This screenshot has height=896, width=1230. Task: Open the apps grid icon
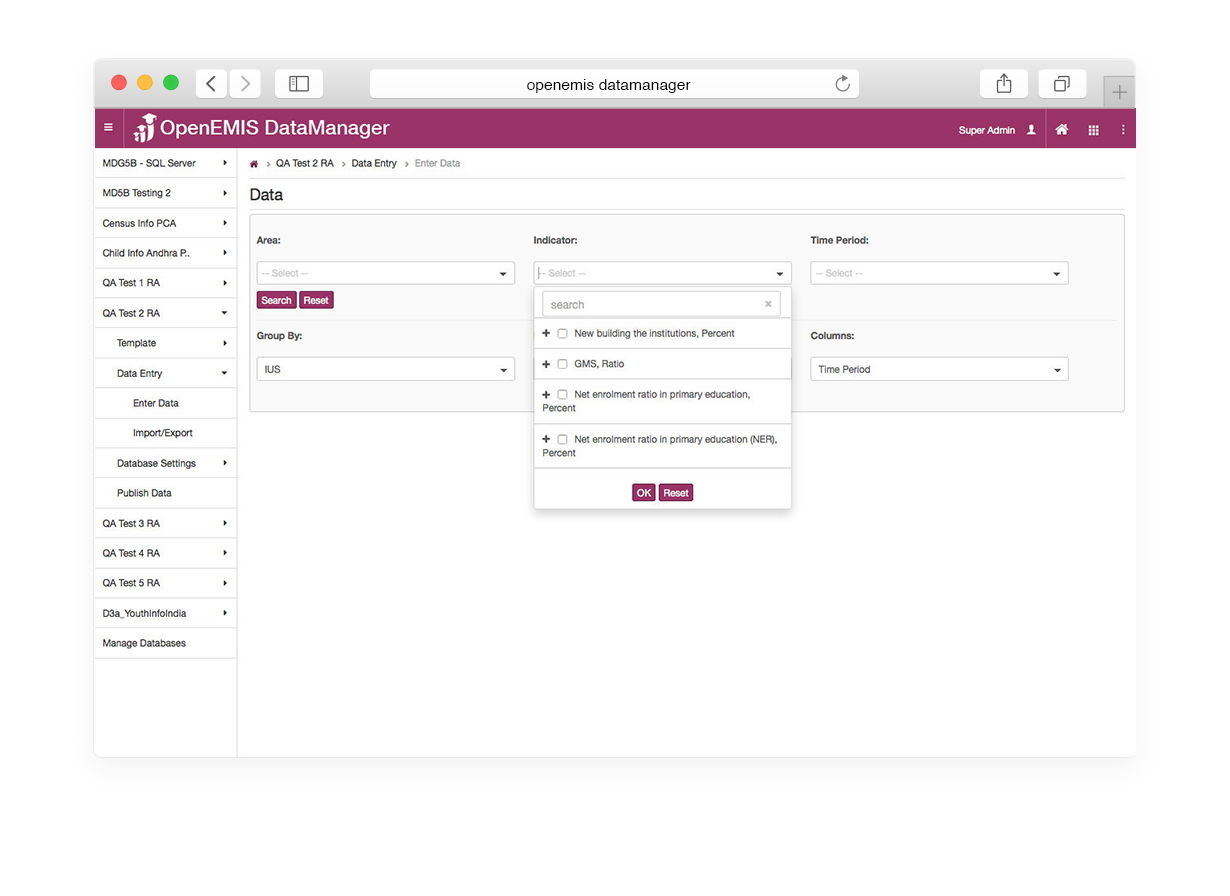[1094, 130]
